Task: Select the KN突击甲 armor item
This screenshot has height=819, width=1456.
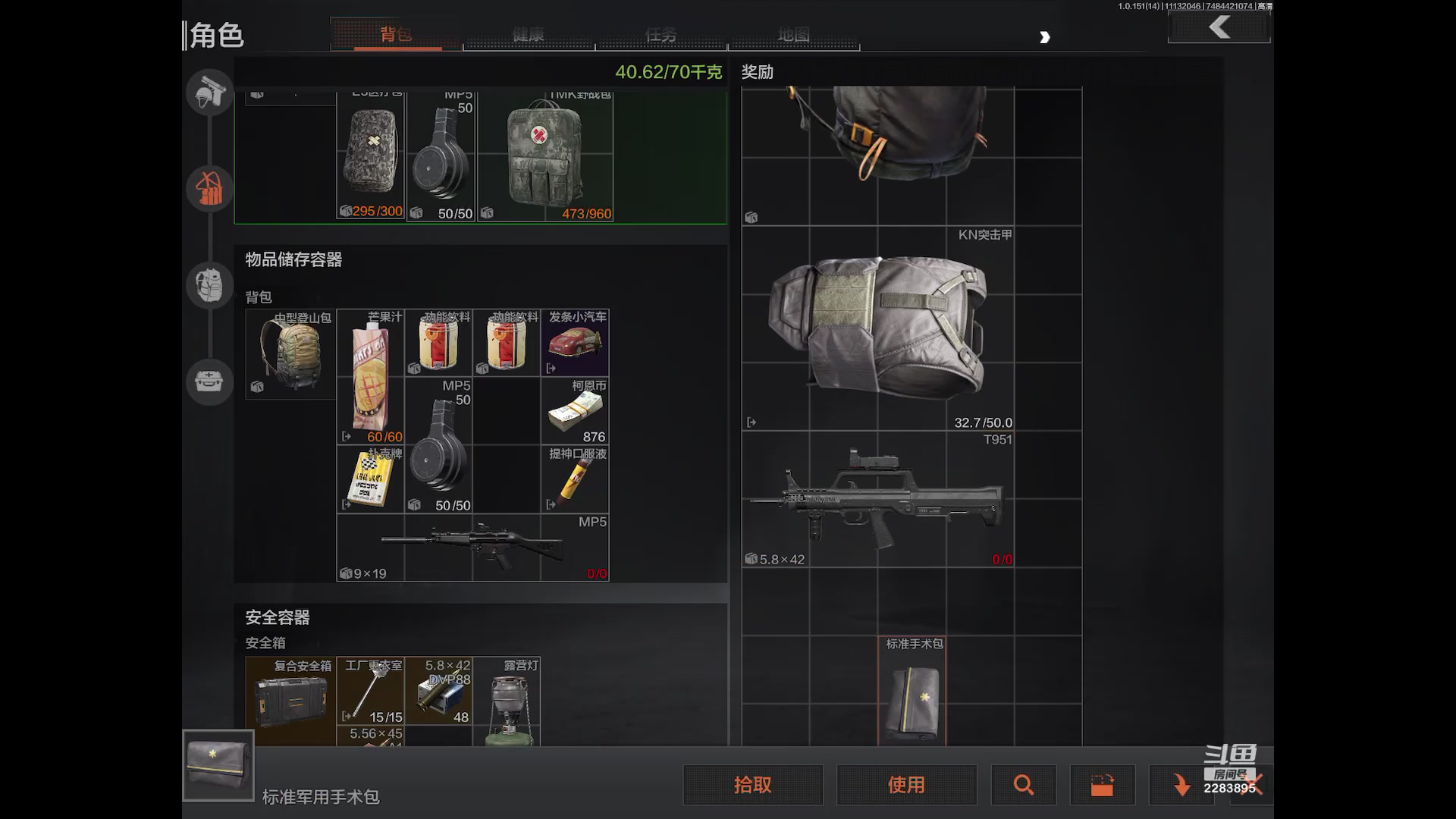Action: coord(877,328)
